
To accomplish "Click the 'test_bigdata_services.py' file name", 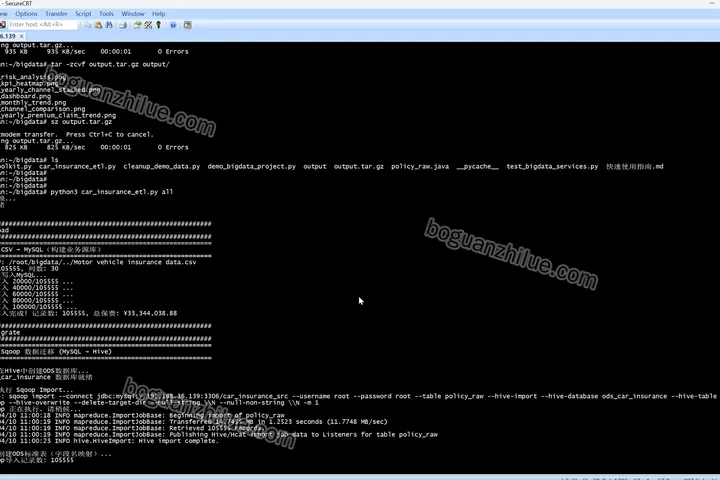I will click(552, 166).
